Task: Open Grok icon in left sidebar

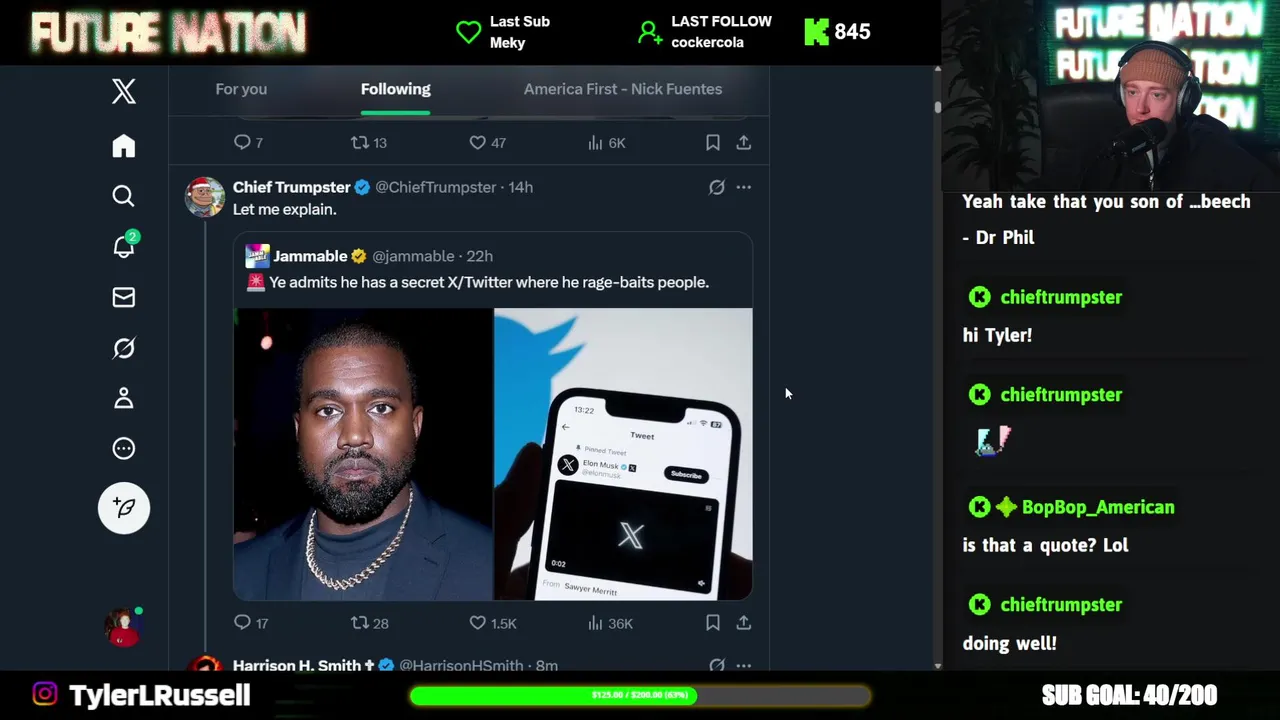Action: coord(124,348)
